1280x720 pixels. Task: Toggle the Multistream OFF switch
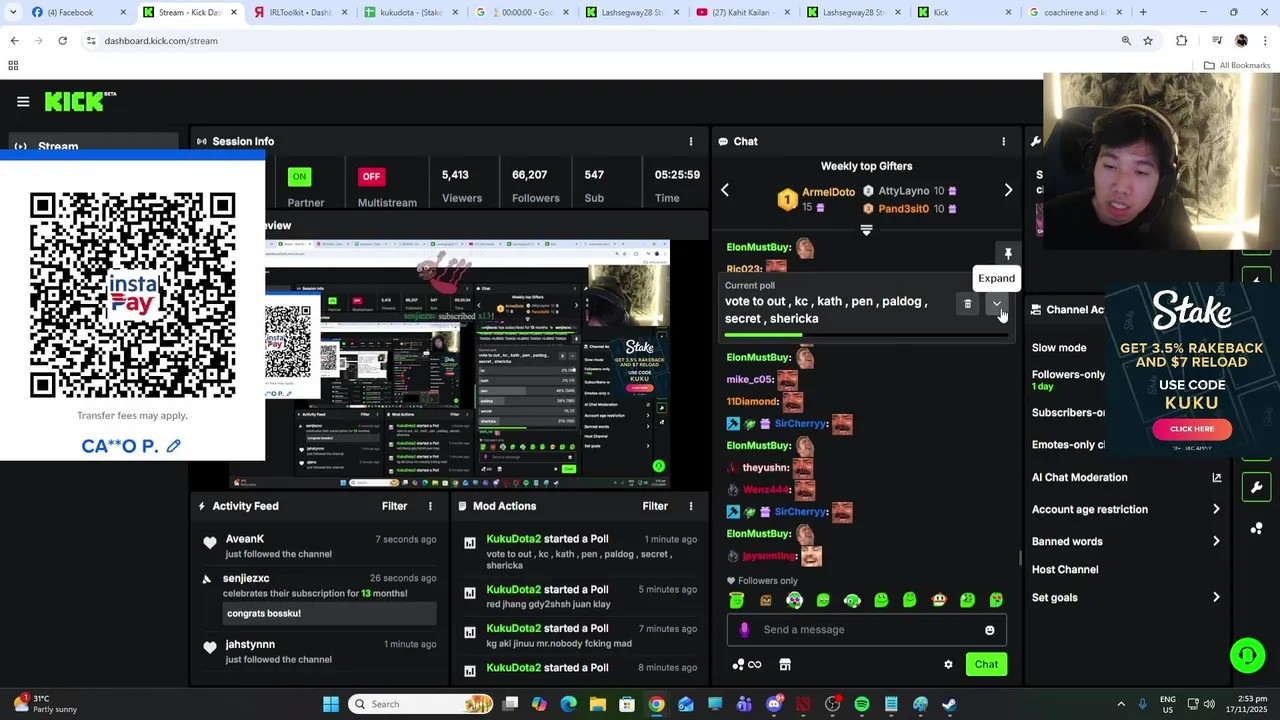pos(371,176)
